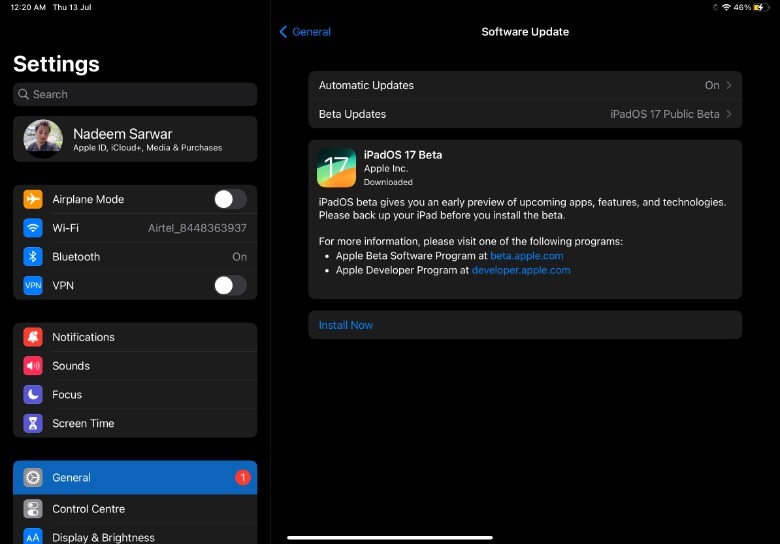Tap the iPadOS 17 Beta heading

click(x=403, y=155)
